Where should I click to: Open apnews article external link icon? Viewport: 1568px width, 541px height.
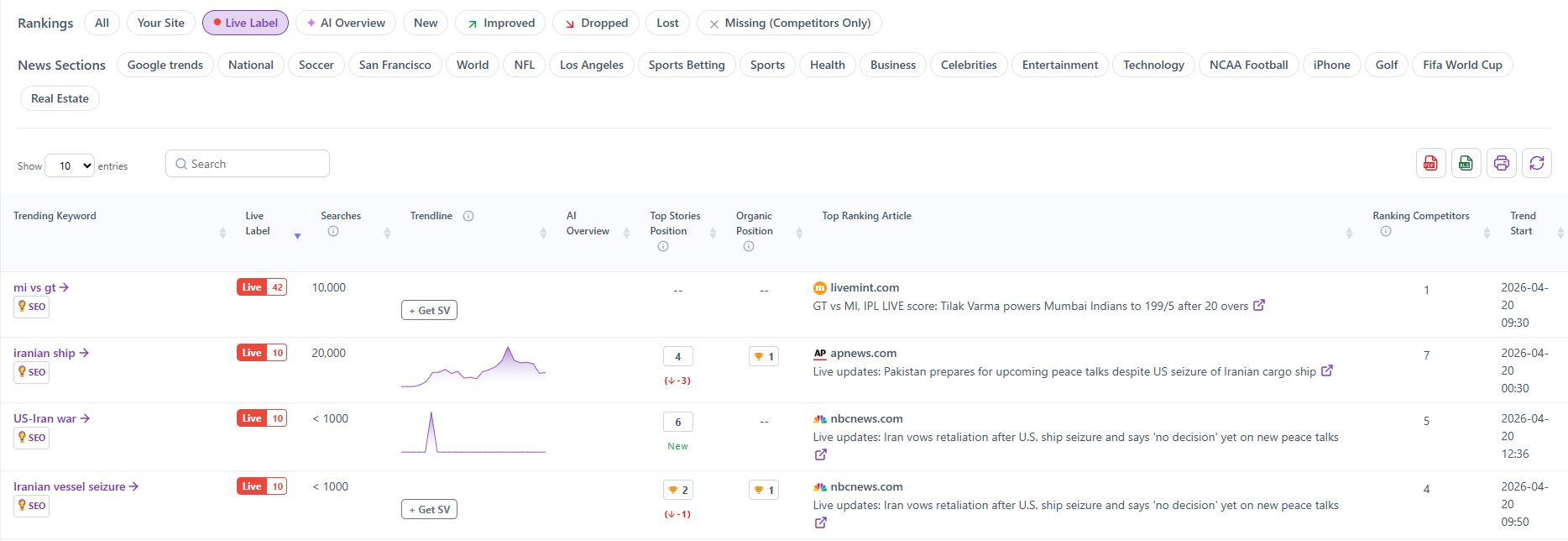[1327, 371]
